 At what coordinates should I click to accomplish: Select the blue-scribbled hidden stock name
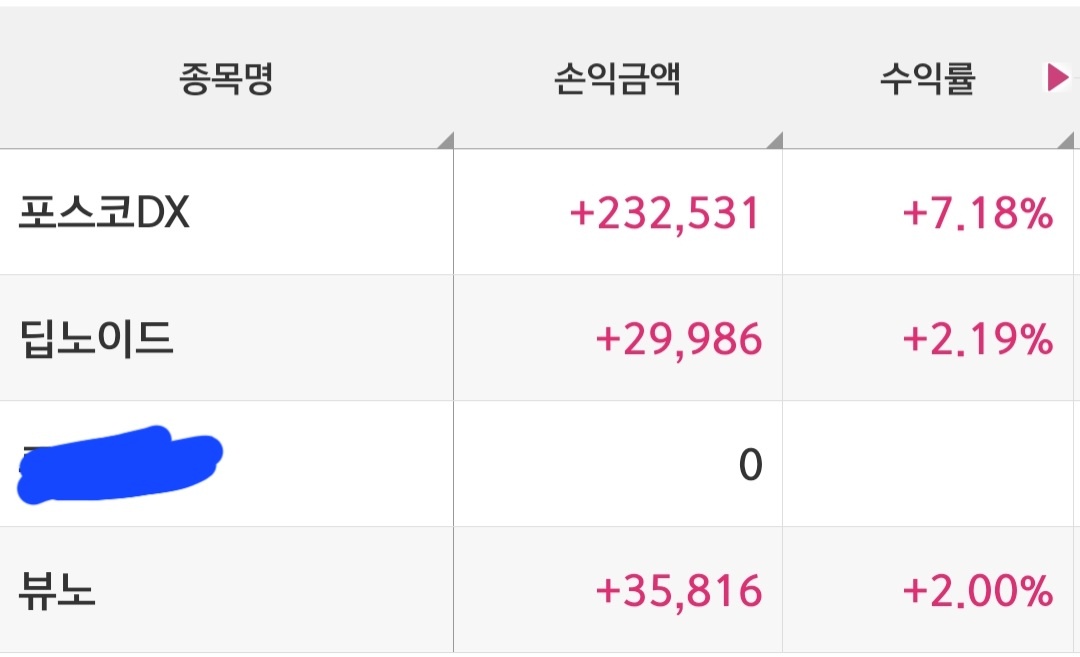(119, 464)
